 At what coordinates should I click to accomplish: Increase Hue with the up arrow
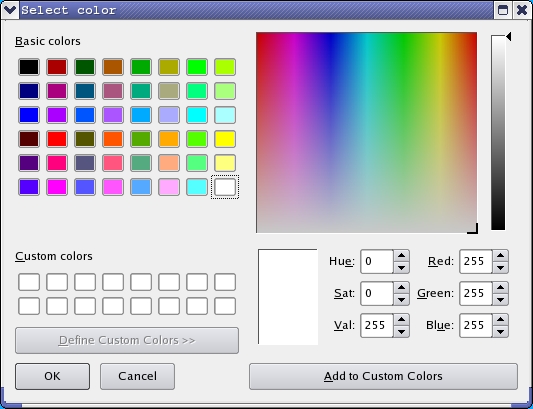(x=401, y=256)
